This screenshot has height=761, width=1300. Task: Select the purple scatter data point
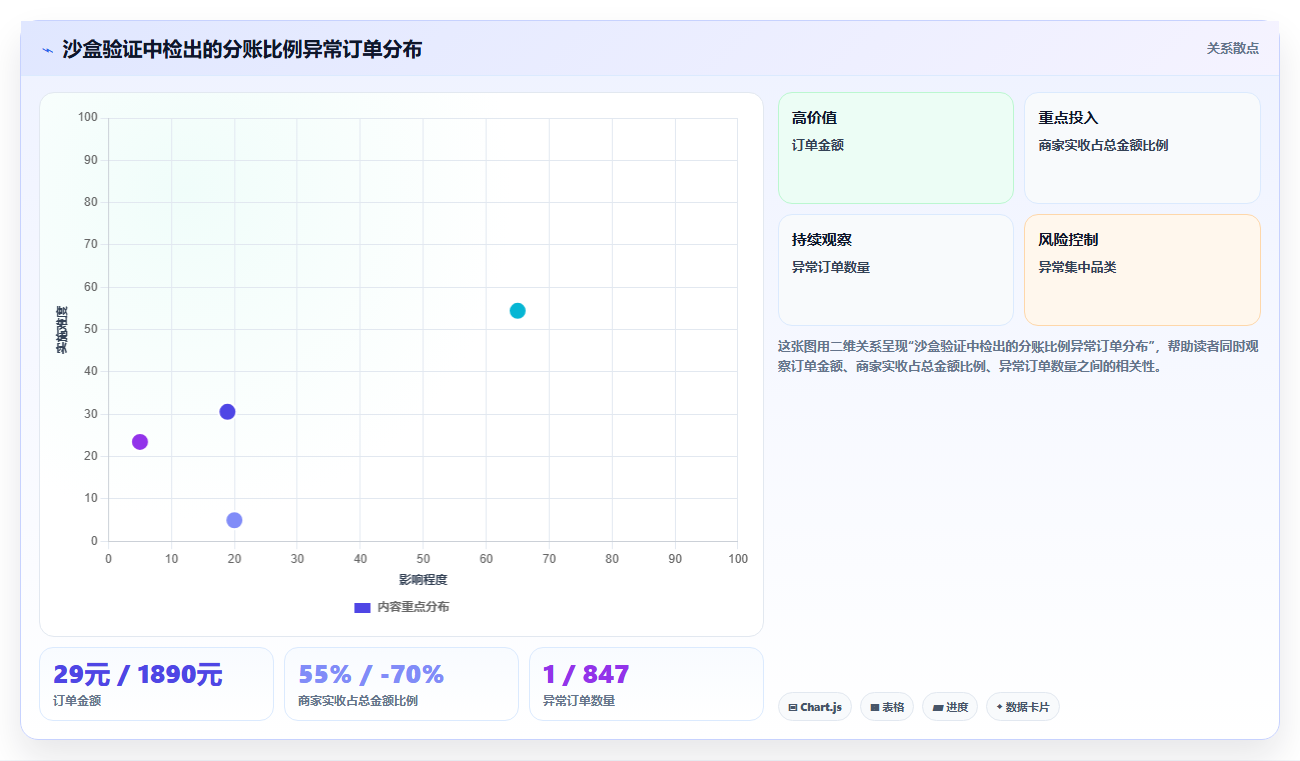[x=140, y=442]
